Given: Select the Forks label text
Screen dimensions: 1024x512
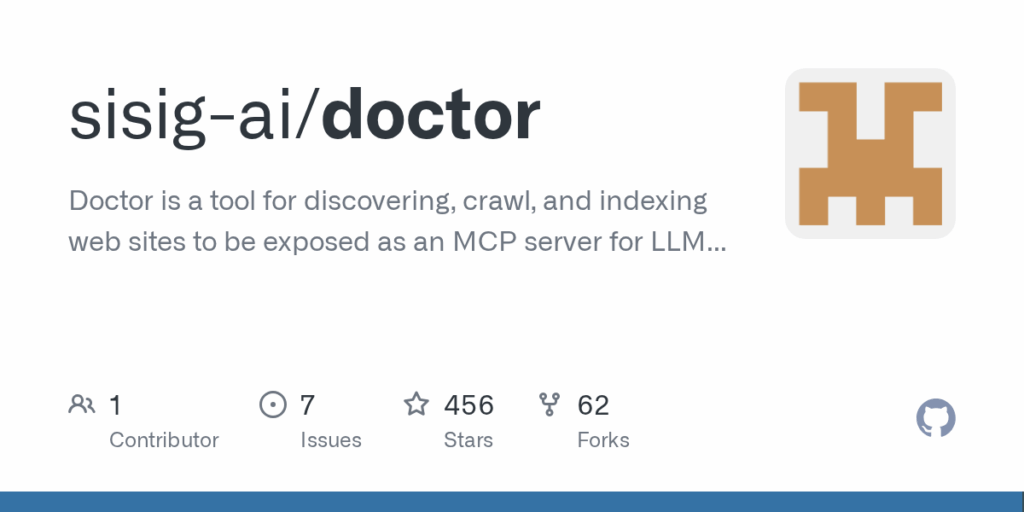Looking at the screenshot, I should pyautogui.click(x=603, y=440).
